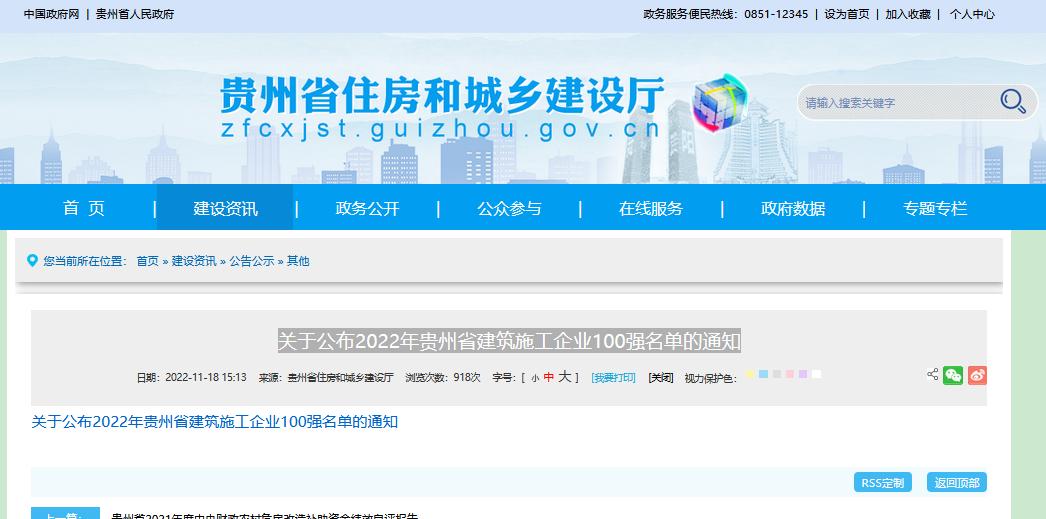Viewport: 1046px width, 519px height.
Task: Click the magnifier search icon
Action: [x=1013, y=101]
